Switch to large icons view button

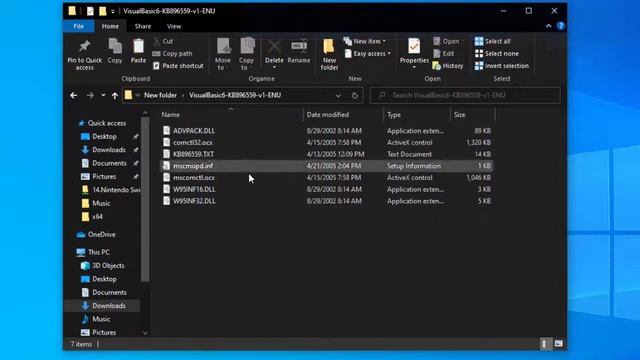558,344
